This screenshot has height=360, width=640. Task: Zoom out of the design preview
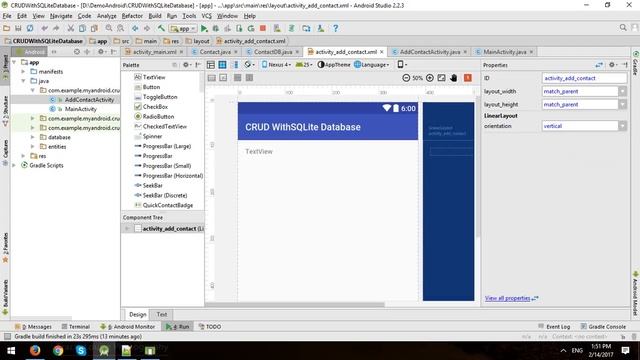[x=406, y=78]
